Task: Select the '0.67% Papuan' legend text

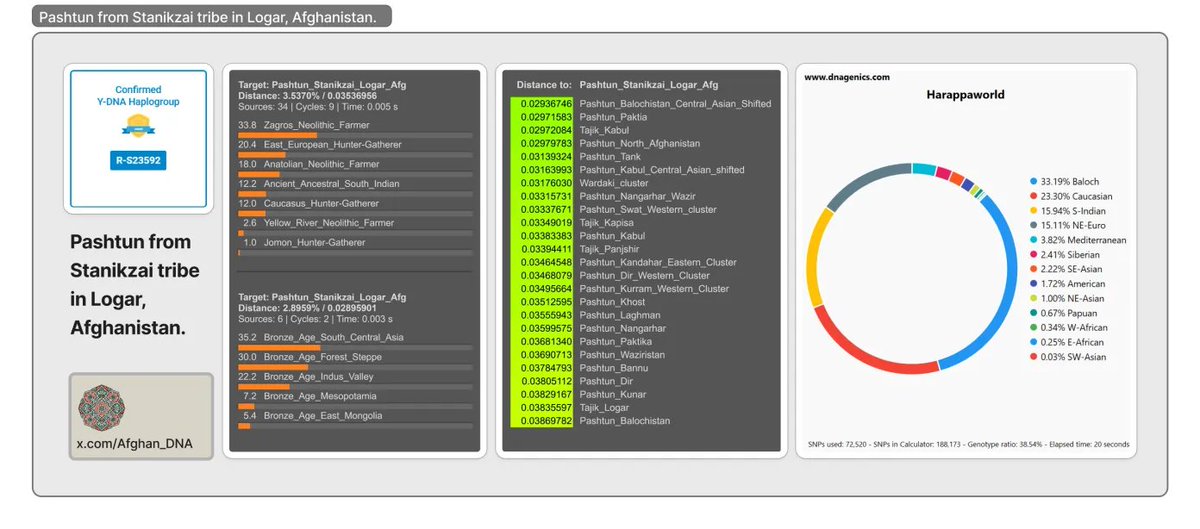Action: coord(1069,313)
